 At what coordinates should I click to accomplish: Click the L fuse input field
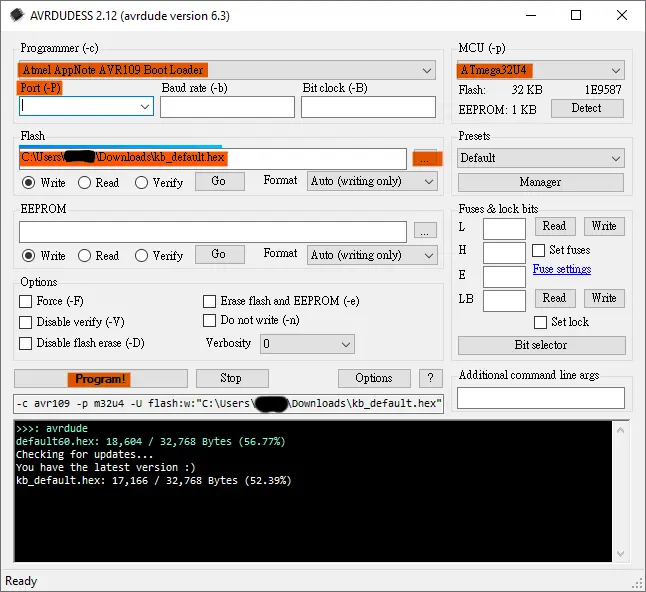pos(504,229)
